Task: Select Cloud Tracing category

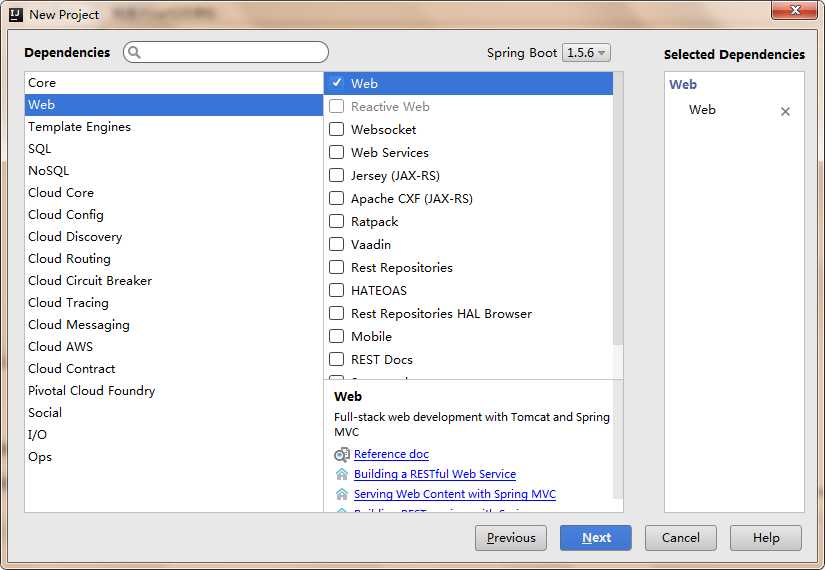Action: [174, 303]
